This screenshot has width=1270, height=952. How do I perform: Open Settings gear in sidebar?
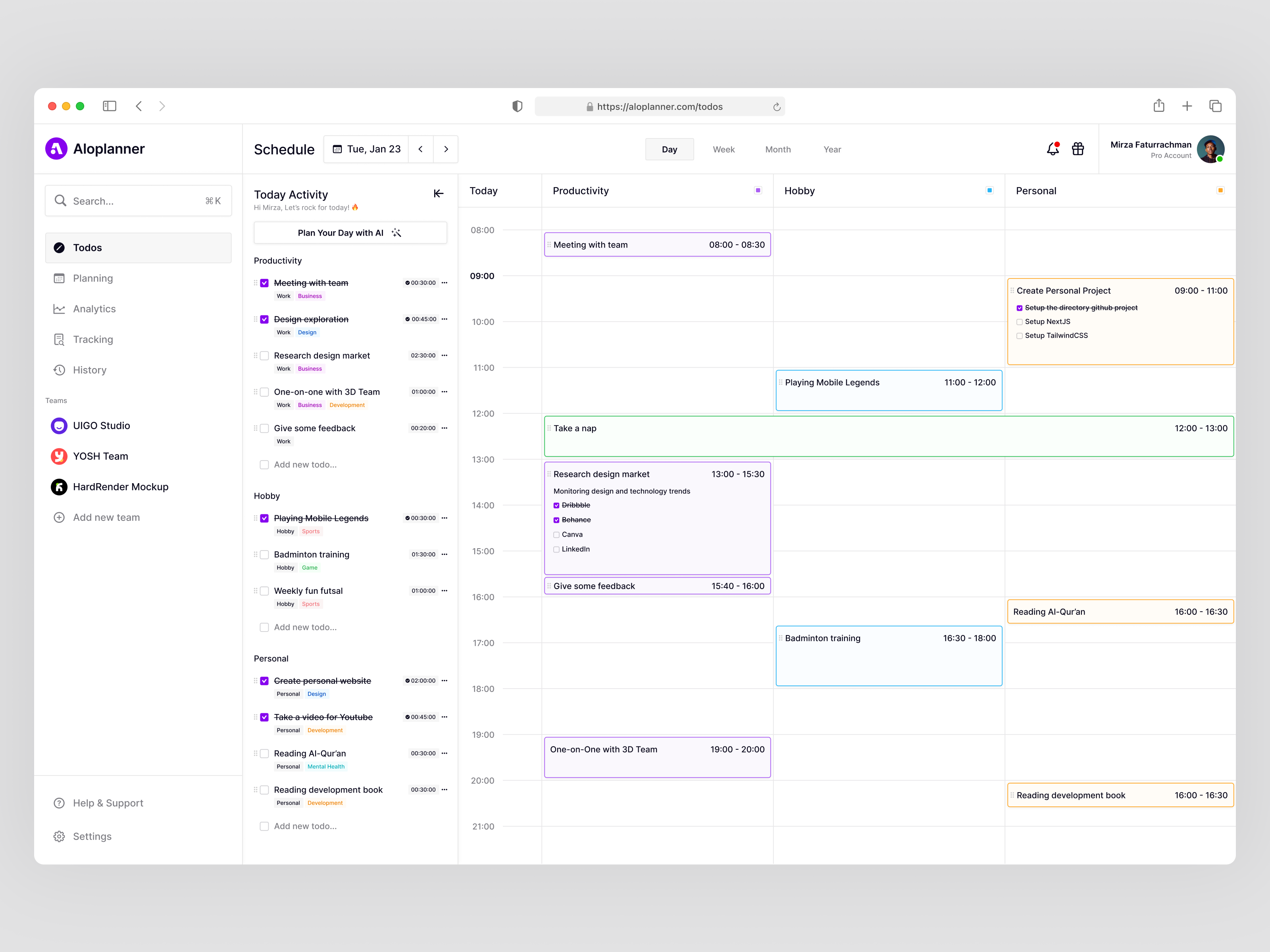(x=59, y=836)
